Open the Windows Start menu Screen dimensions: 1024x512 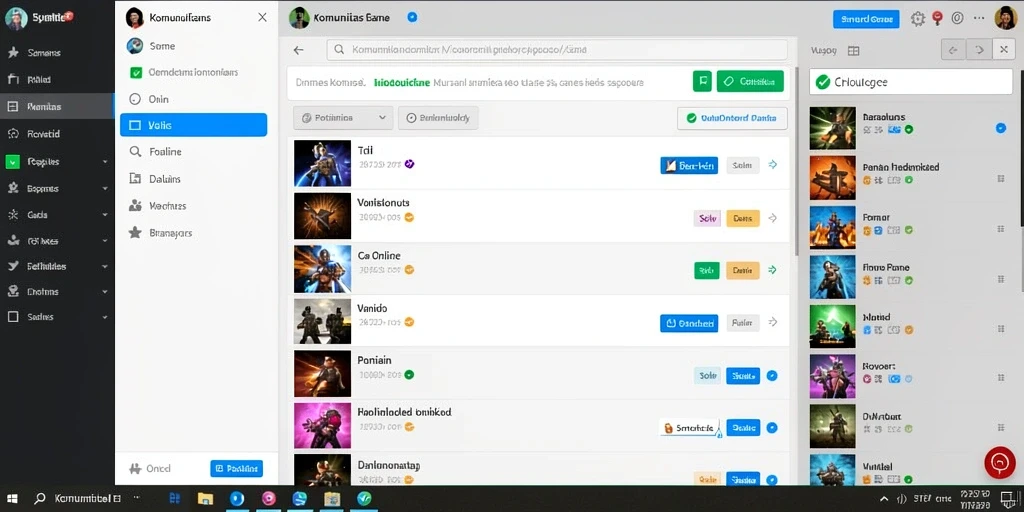click(12, 498)
